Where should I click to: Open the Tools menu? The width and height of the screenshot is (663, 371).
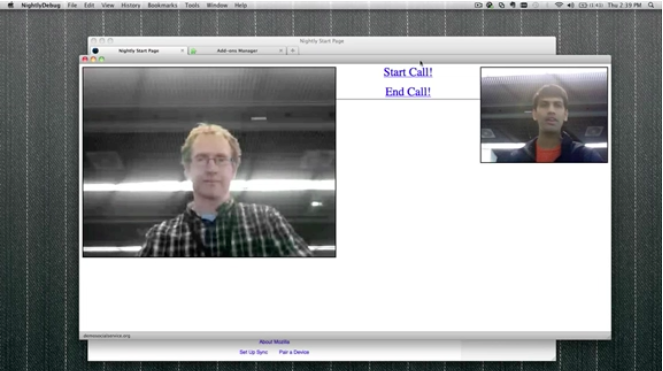(192, 5)
